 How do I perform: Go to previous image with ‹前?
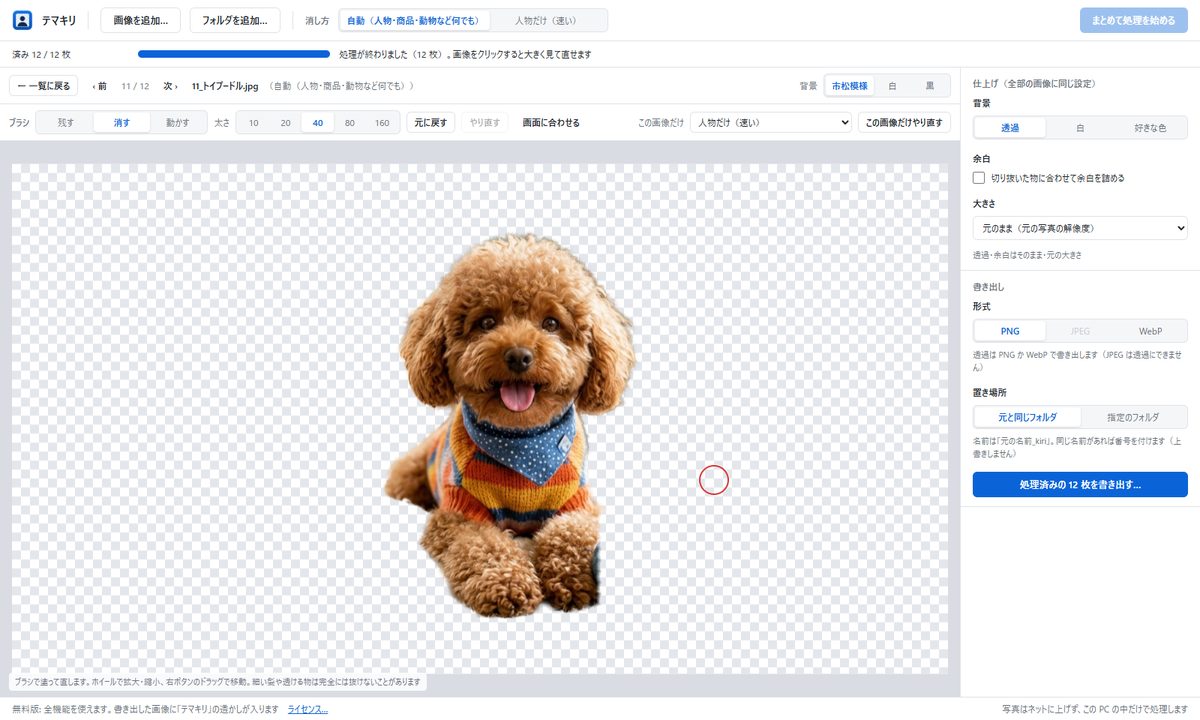point(99,86)
